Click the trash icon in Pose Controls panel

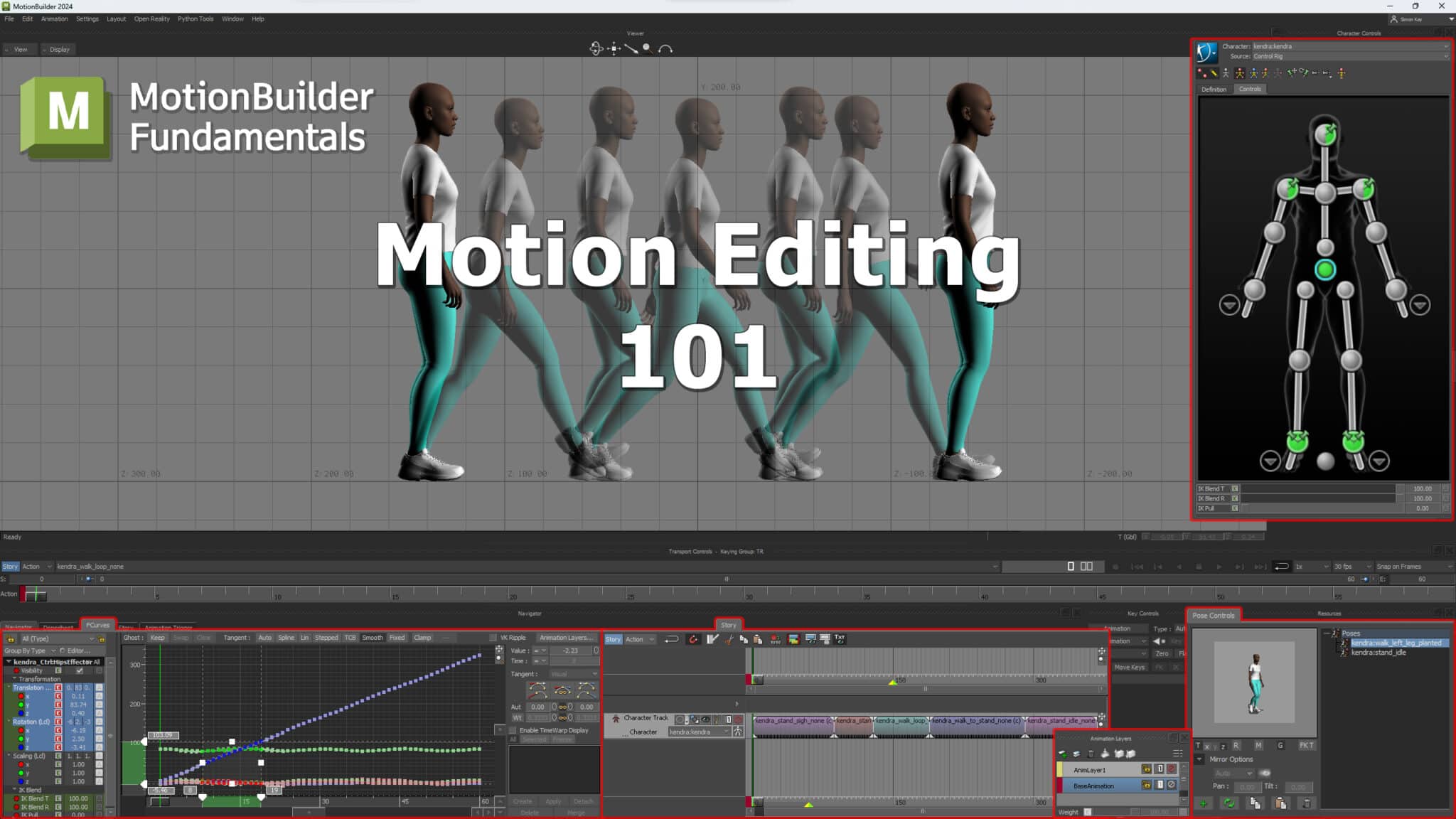coord(1307,803)
